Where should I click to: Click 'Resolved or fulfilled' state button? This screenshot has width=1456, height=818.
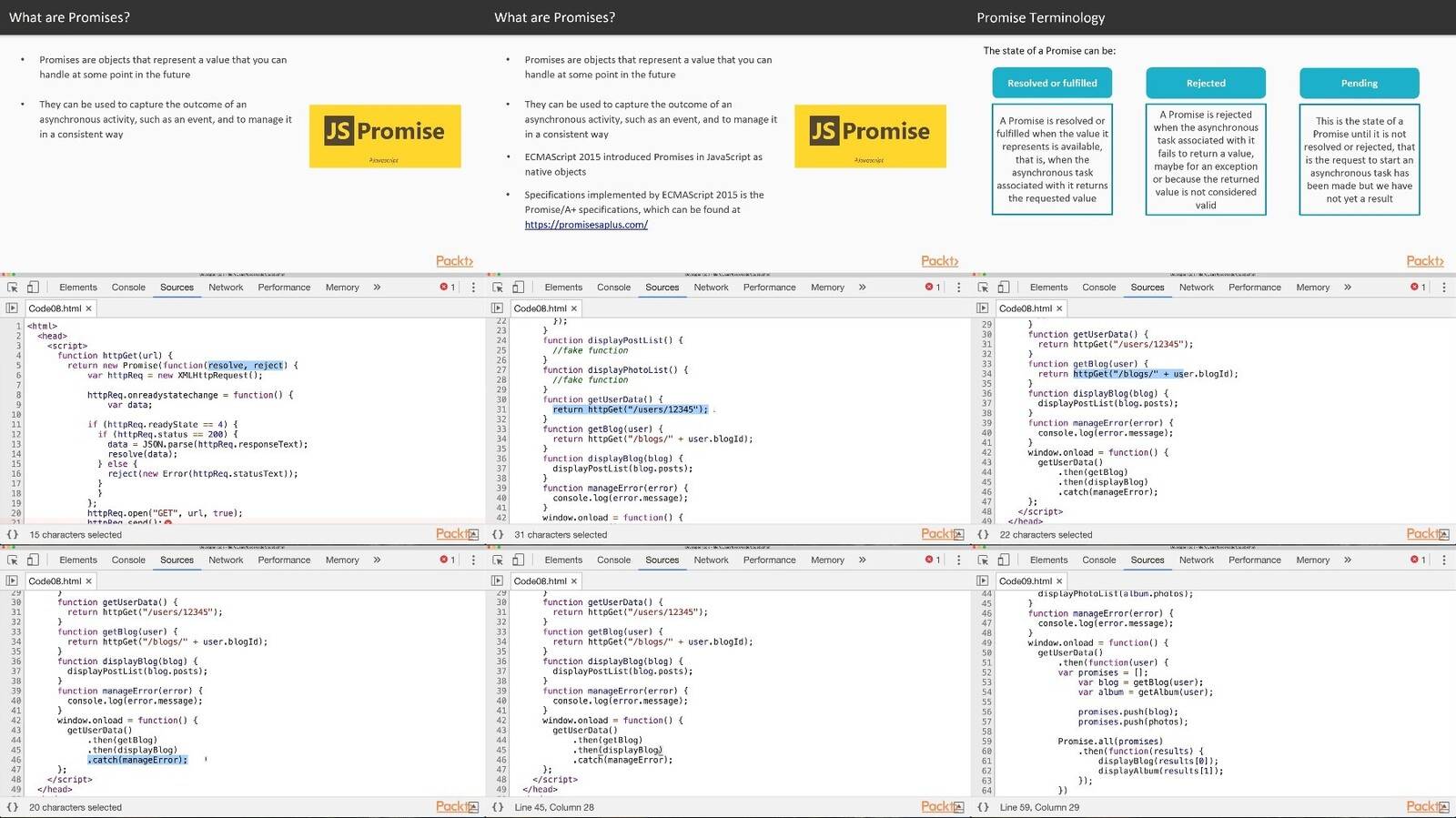click(x=1052, y=83)
